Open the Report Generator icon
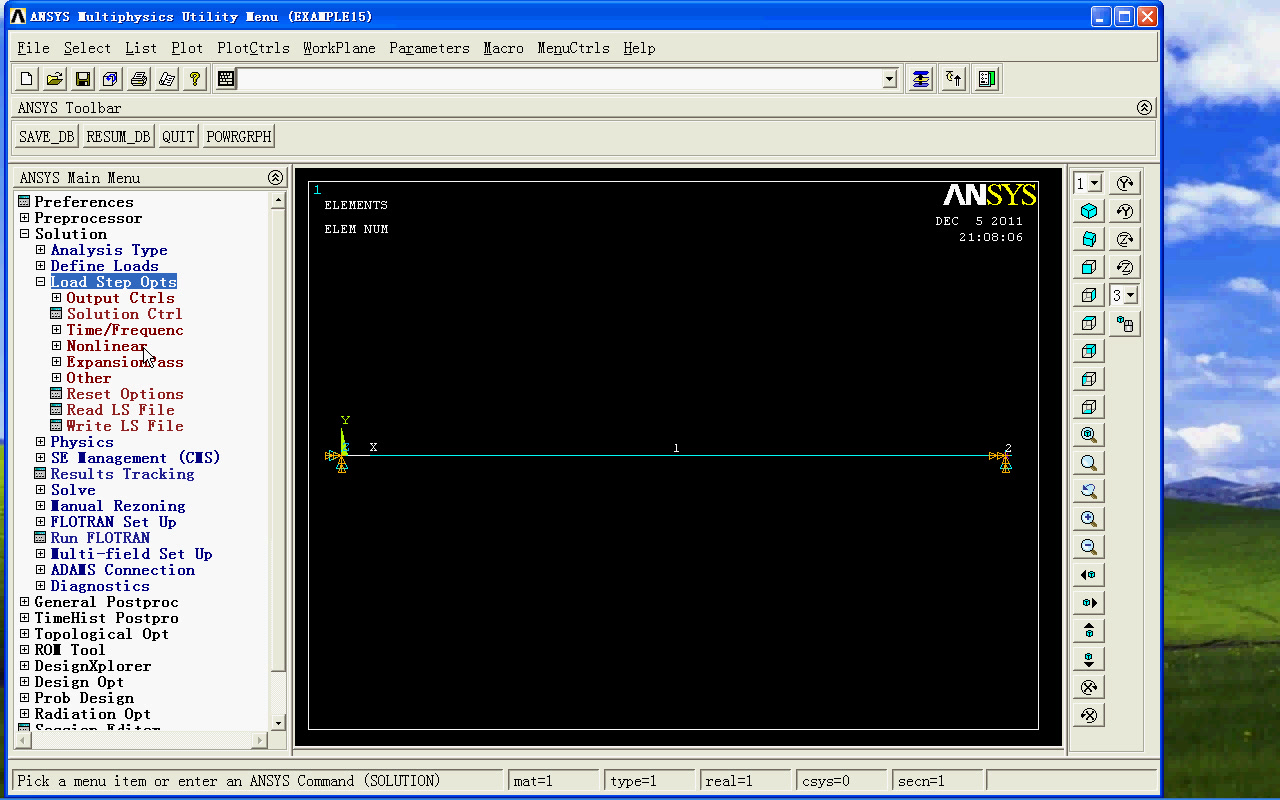This screenshot has height=800, width=1280. pyautogui.click(x=167, y=79)
